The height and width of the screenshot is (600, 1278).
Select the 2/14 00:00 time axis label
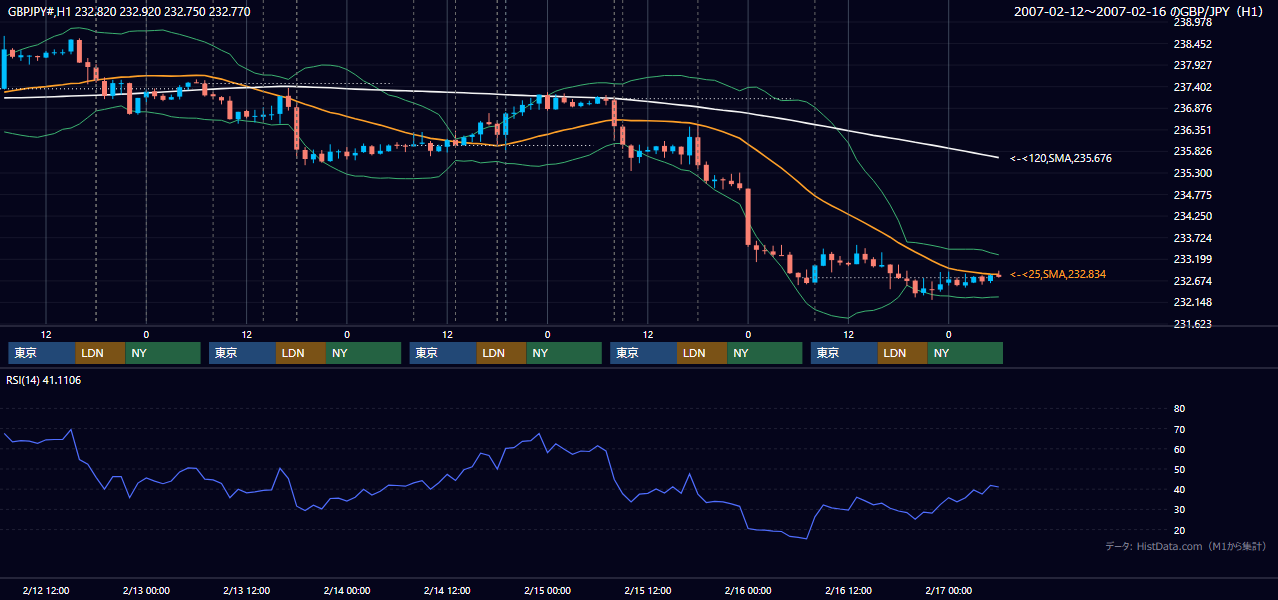(x=347, y=590)
